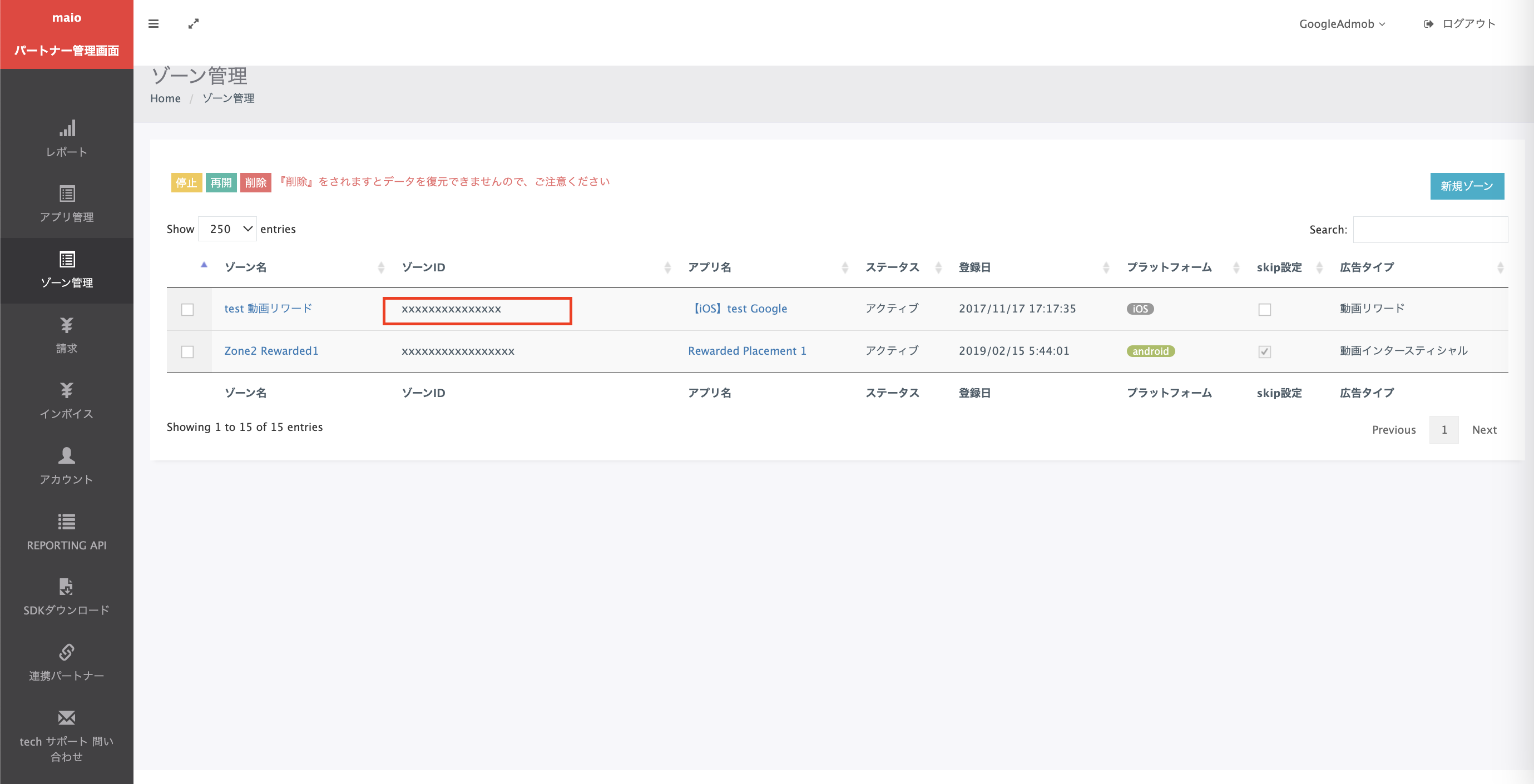The width and height of the screenshot is (1534, 784).
Task: Open アプリ管理 list icon in sidebar
Action: tap(67, 194)
